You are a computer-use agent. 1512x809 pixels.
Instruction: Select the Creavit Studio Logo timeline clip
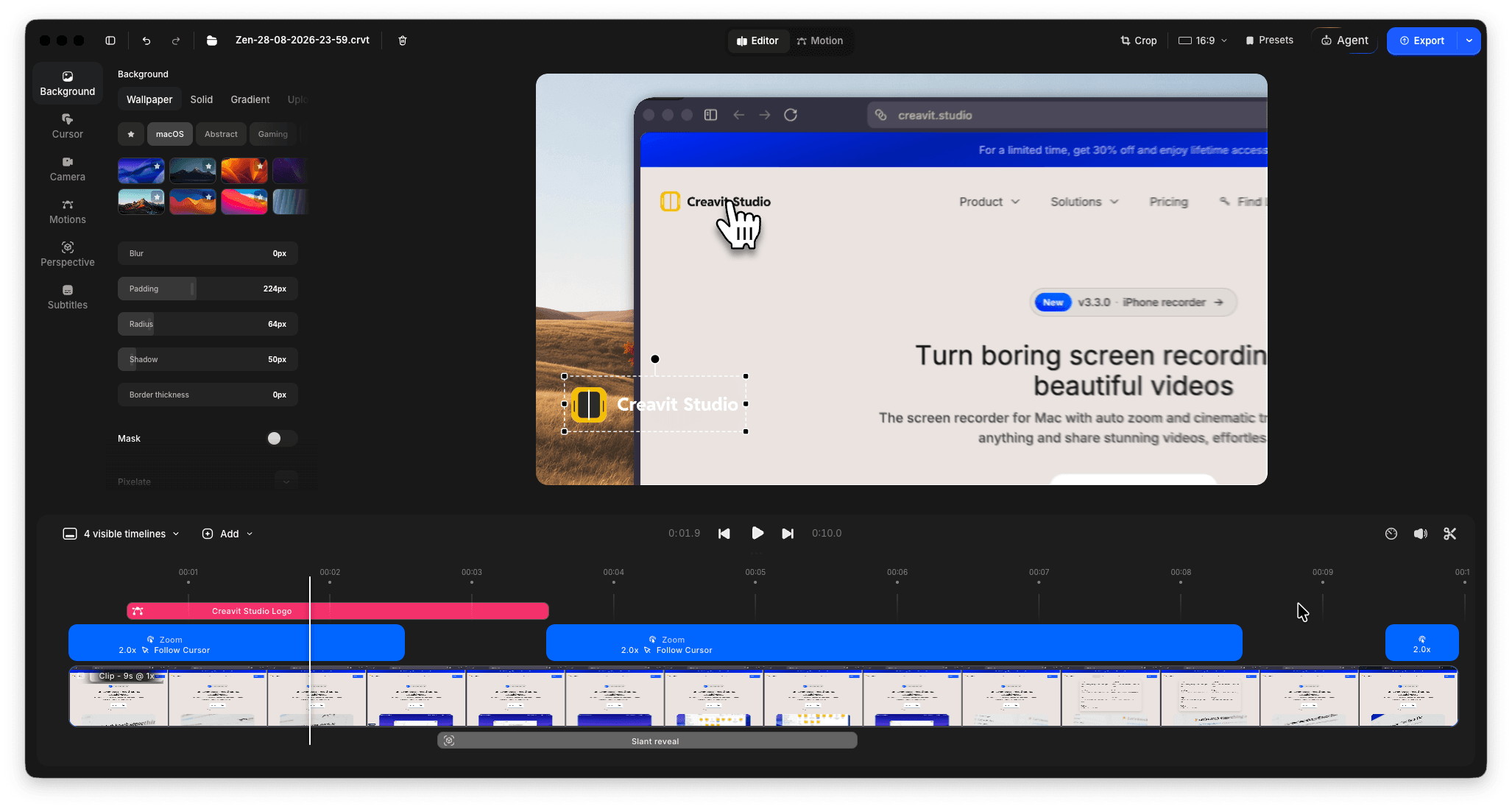click(x=338, y=611)
